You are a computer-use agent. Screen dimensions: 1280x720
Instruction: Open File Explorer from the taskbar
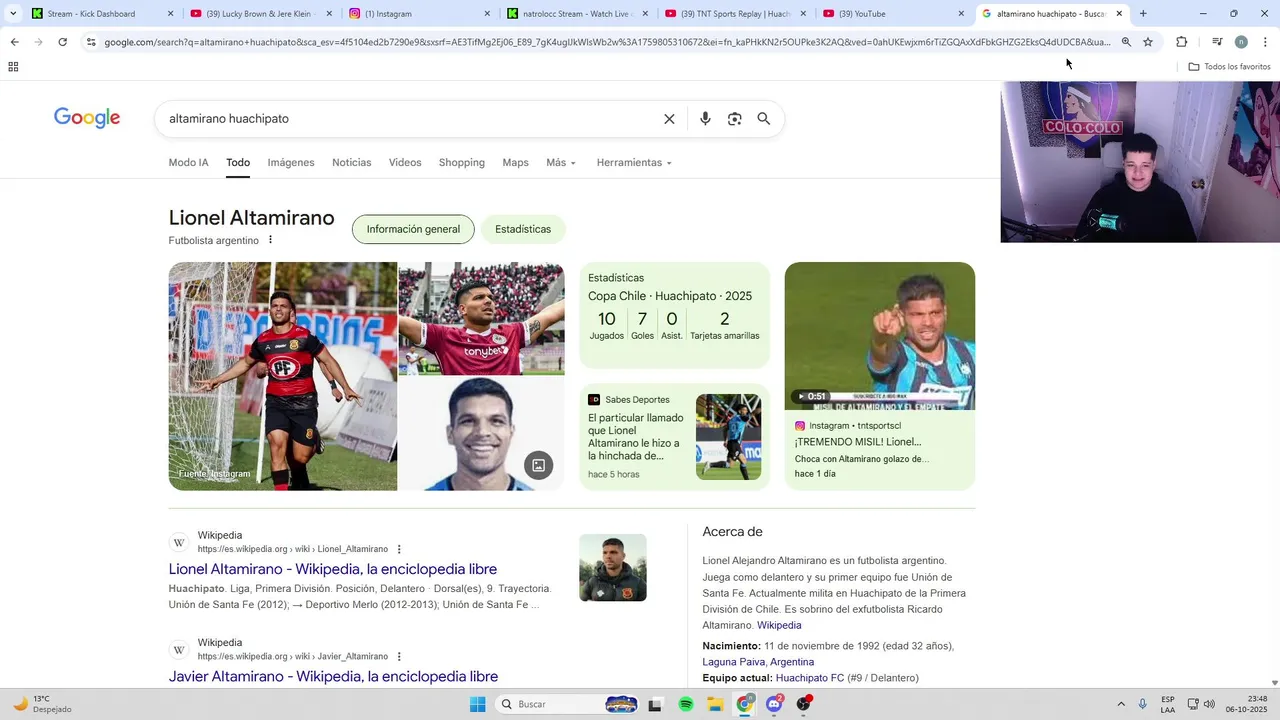pyautogui.click(x=715, y=704)
